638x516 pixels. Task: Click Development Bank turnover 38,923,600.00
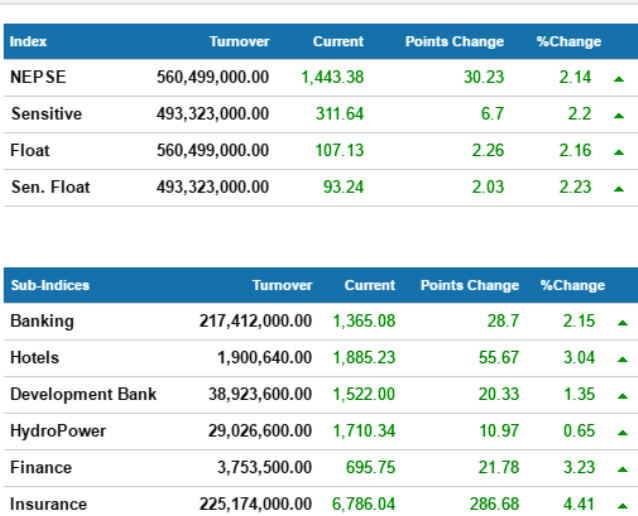pos(260,394)
